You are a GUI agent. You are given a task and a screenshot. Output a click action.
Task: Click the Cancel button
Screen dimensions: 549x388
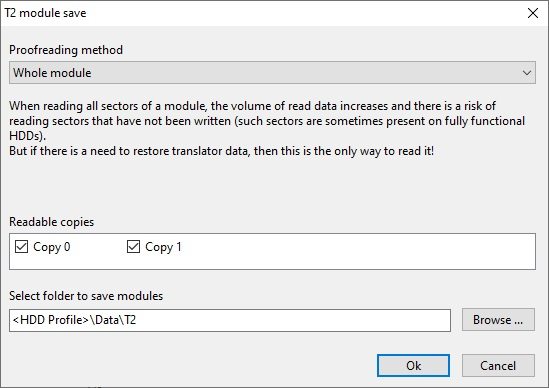[x=498, y=366]
